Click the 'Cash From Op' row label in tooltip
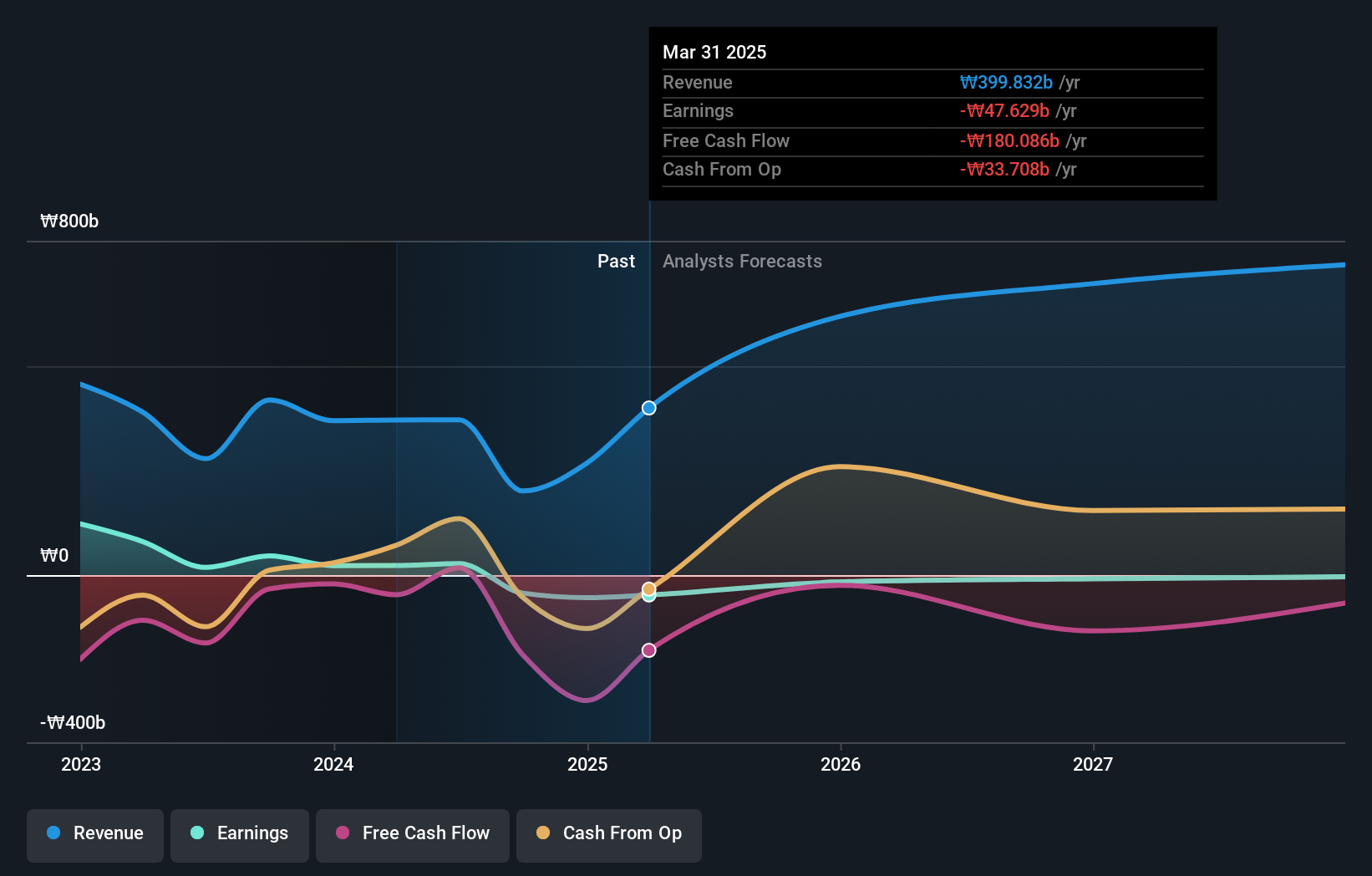 (722, 169)
